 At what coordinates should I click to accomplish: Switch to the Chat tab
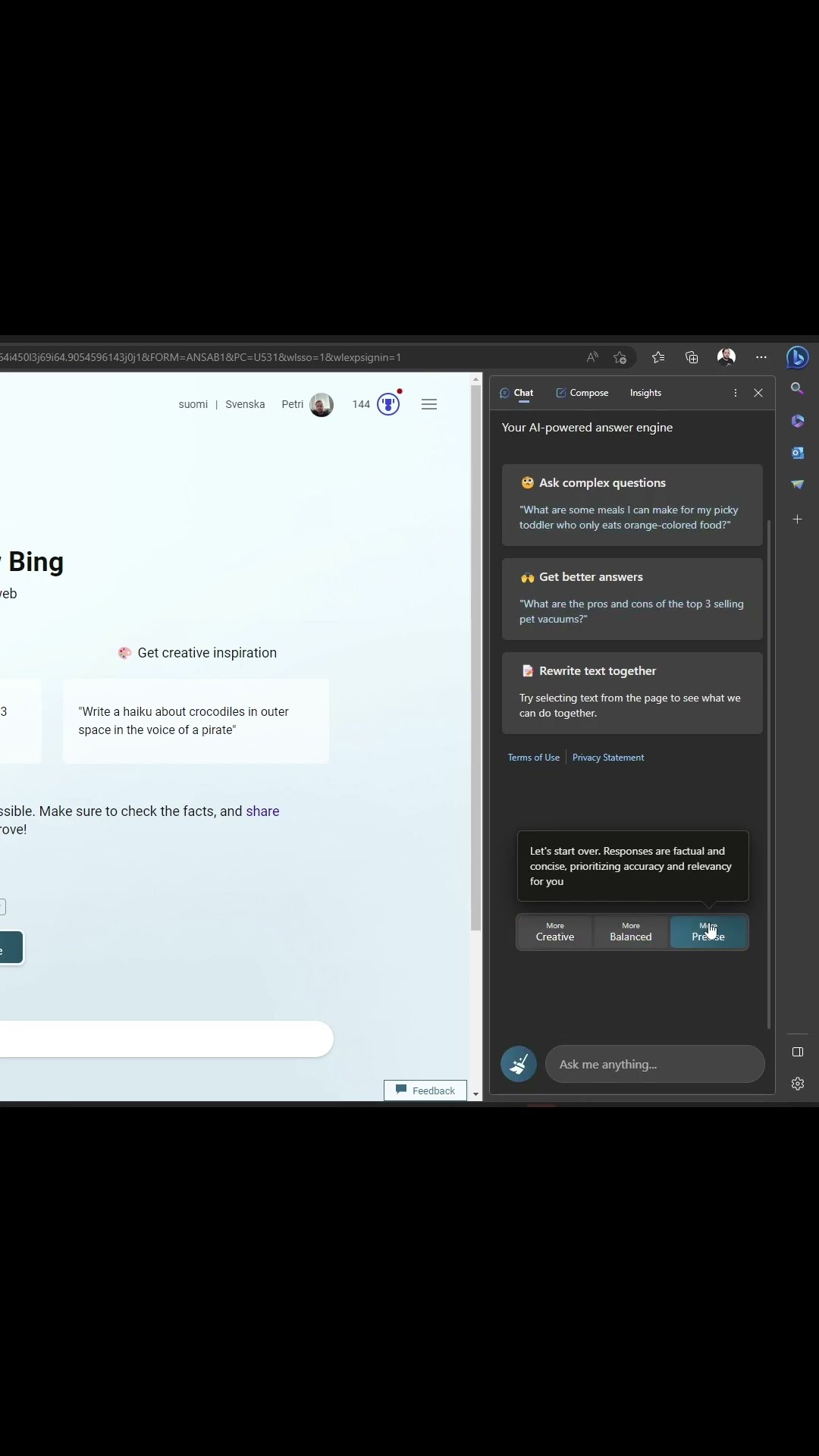click(516, 393)
